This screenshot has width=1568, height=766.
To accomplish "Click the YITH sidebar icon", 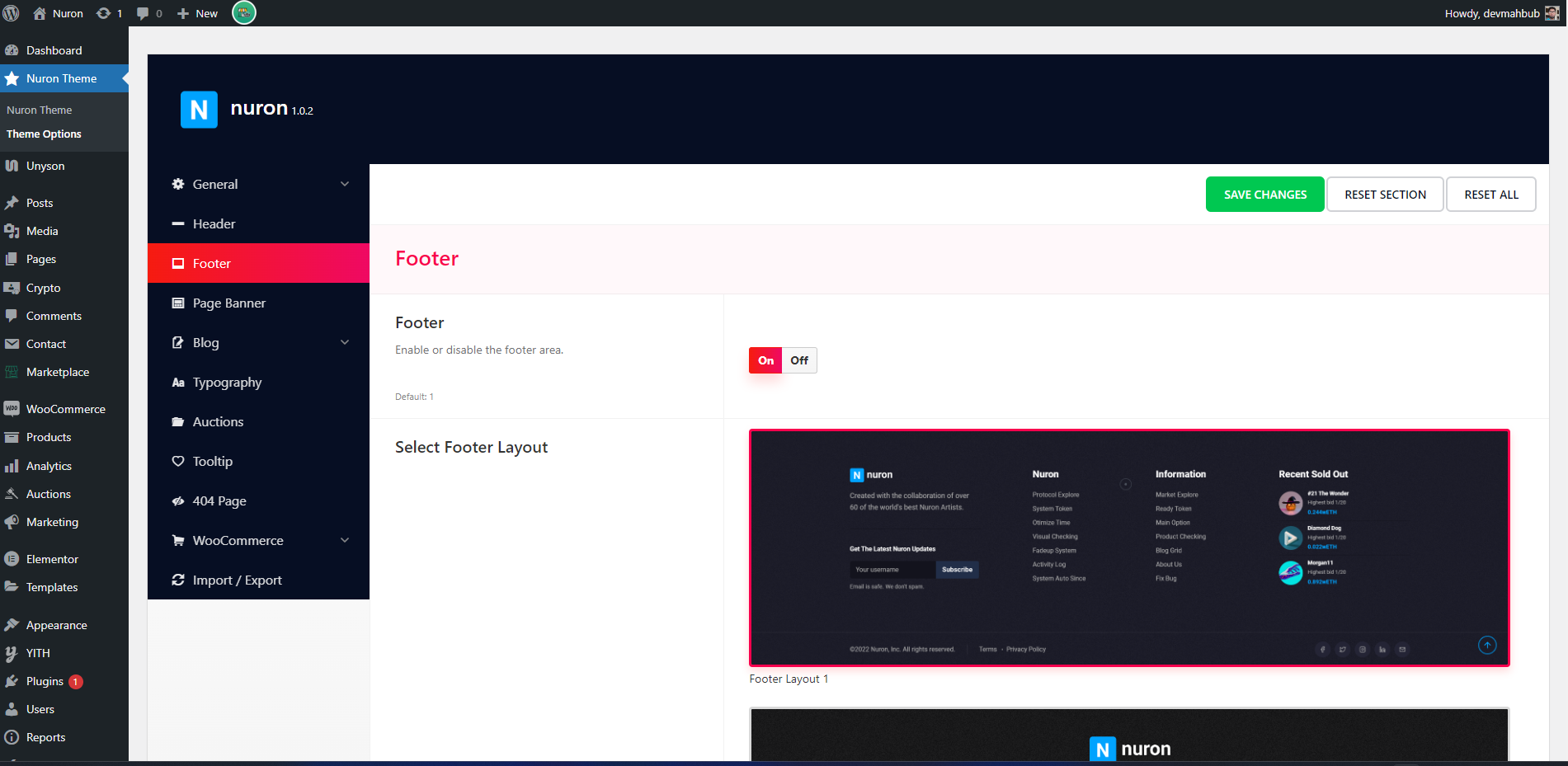I will [12, 653].
